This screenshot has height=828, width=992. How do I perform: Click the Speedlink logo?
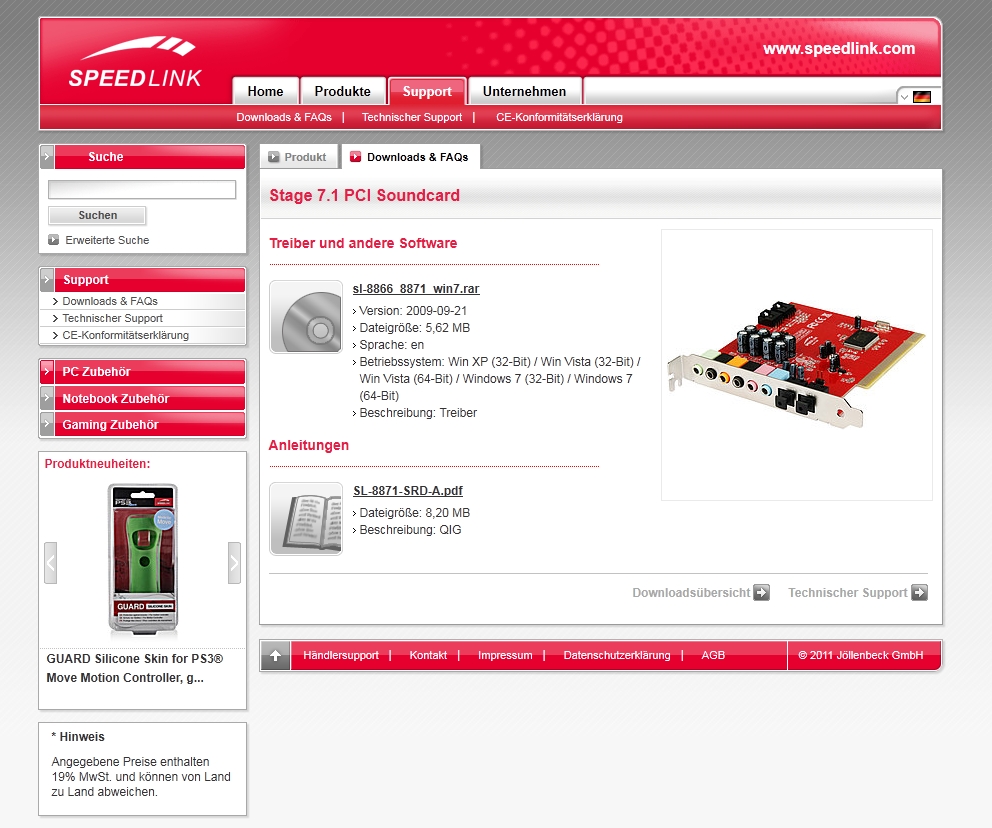click(x=135, y=63)
